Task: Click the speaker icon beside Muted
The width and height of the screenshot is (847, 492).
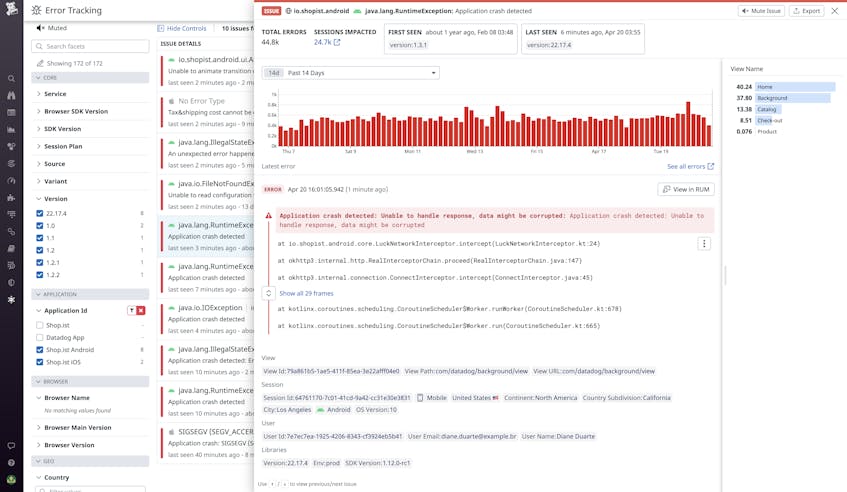Action: click(x=40, y=28)
